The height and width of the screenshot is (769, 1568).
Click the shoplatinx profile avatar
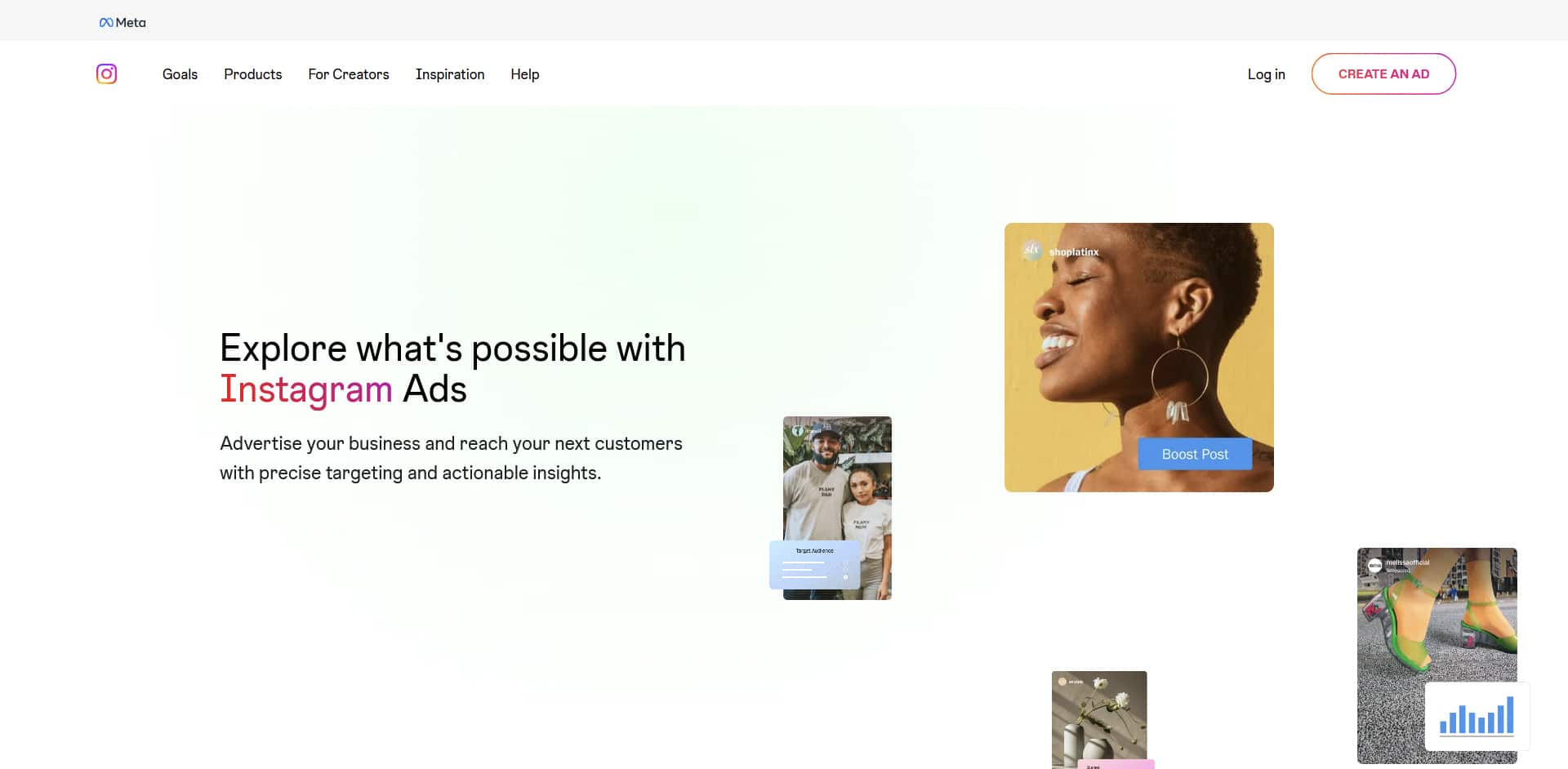pos(1032,251)
